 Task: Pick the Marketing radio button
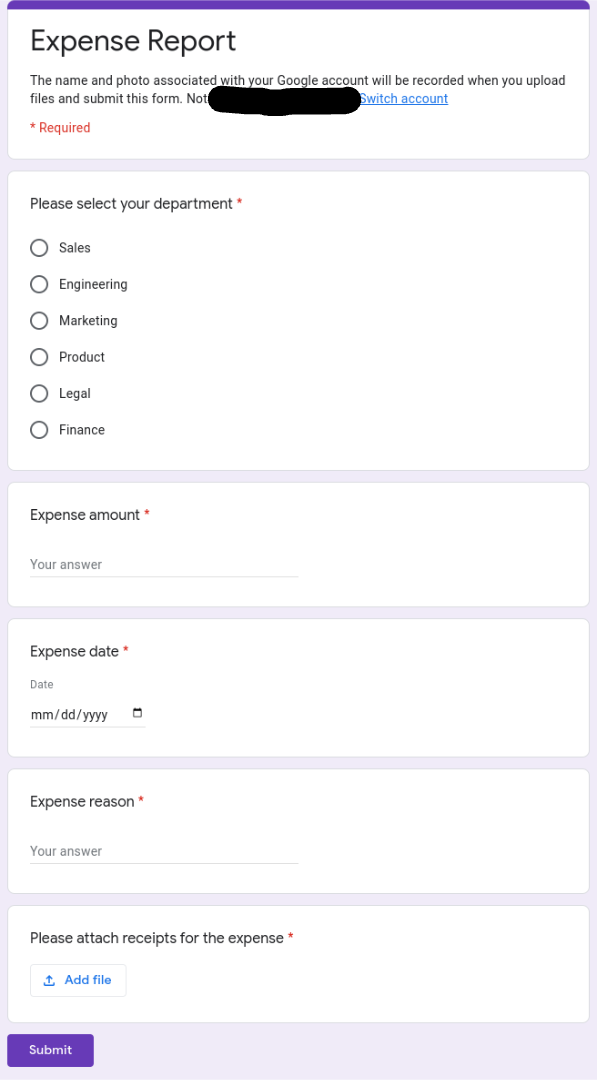tap(39, 321)
